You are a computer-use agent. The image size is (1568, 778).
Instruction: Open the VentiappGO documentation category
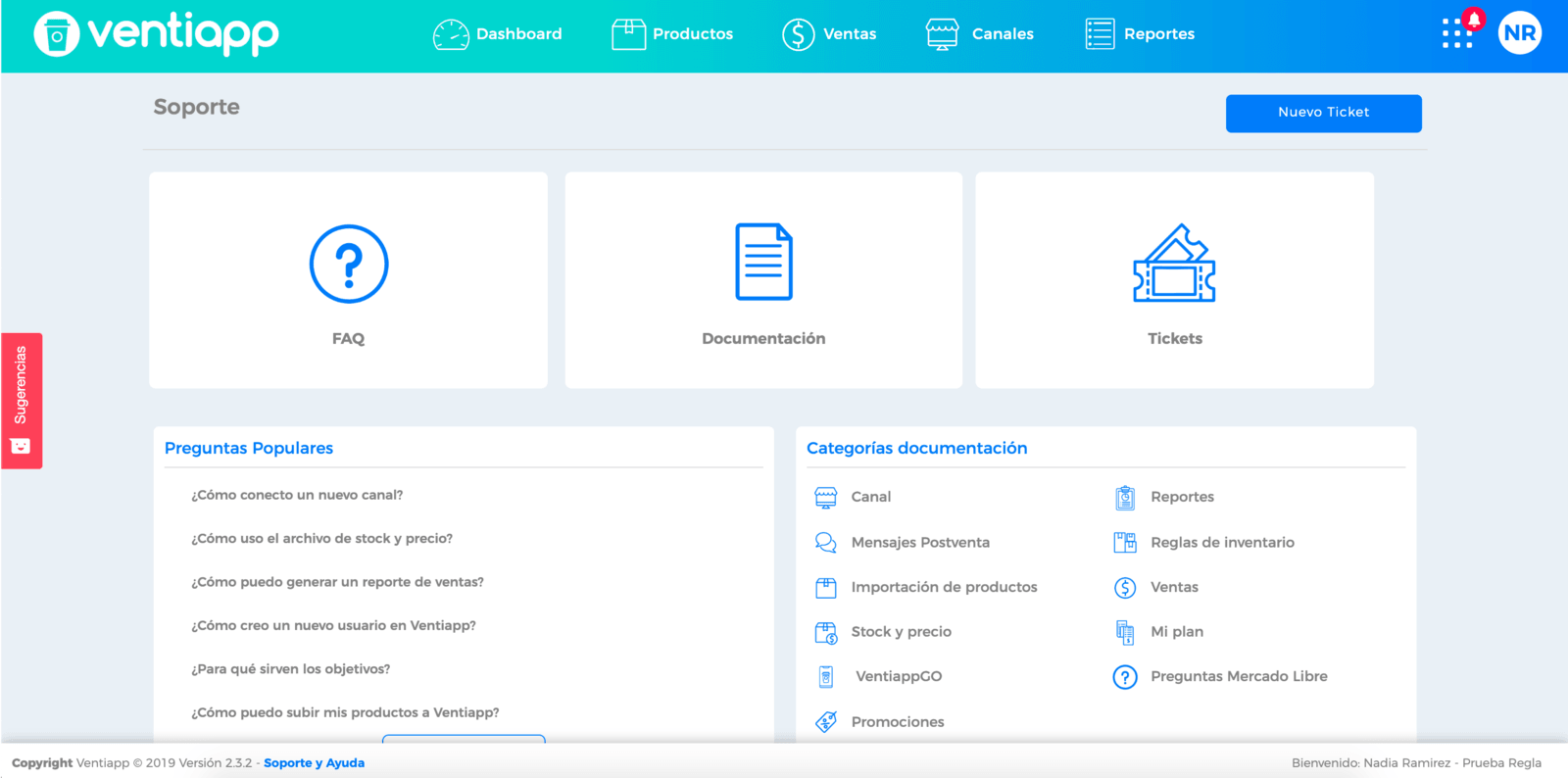coord(899,677)
